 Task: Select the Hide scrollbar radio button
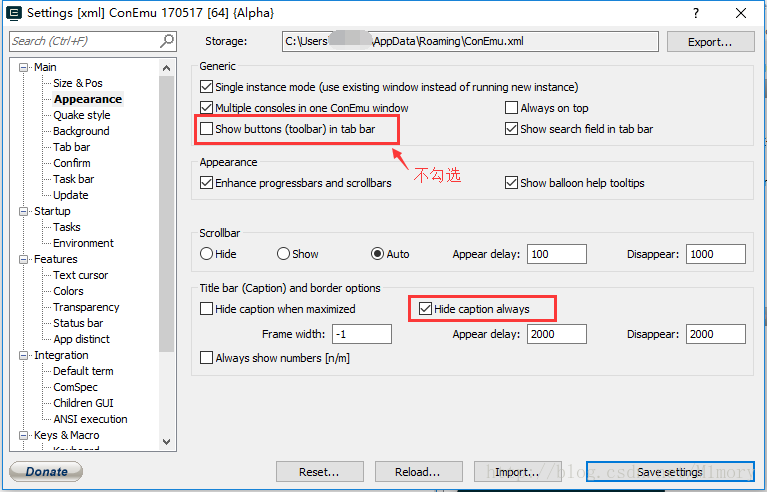coord(206,254)
